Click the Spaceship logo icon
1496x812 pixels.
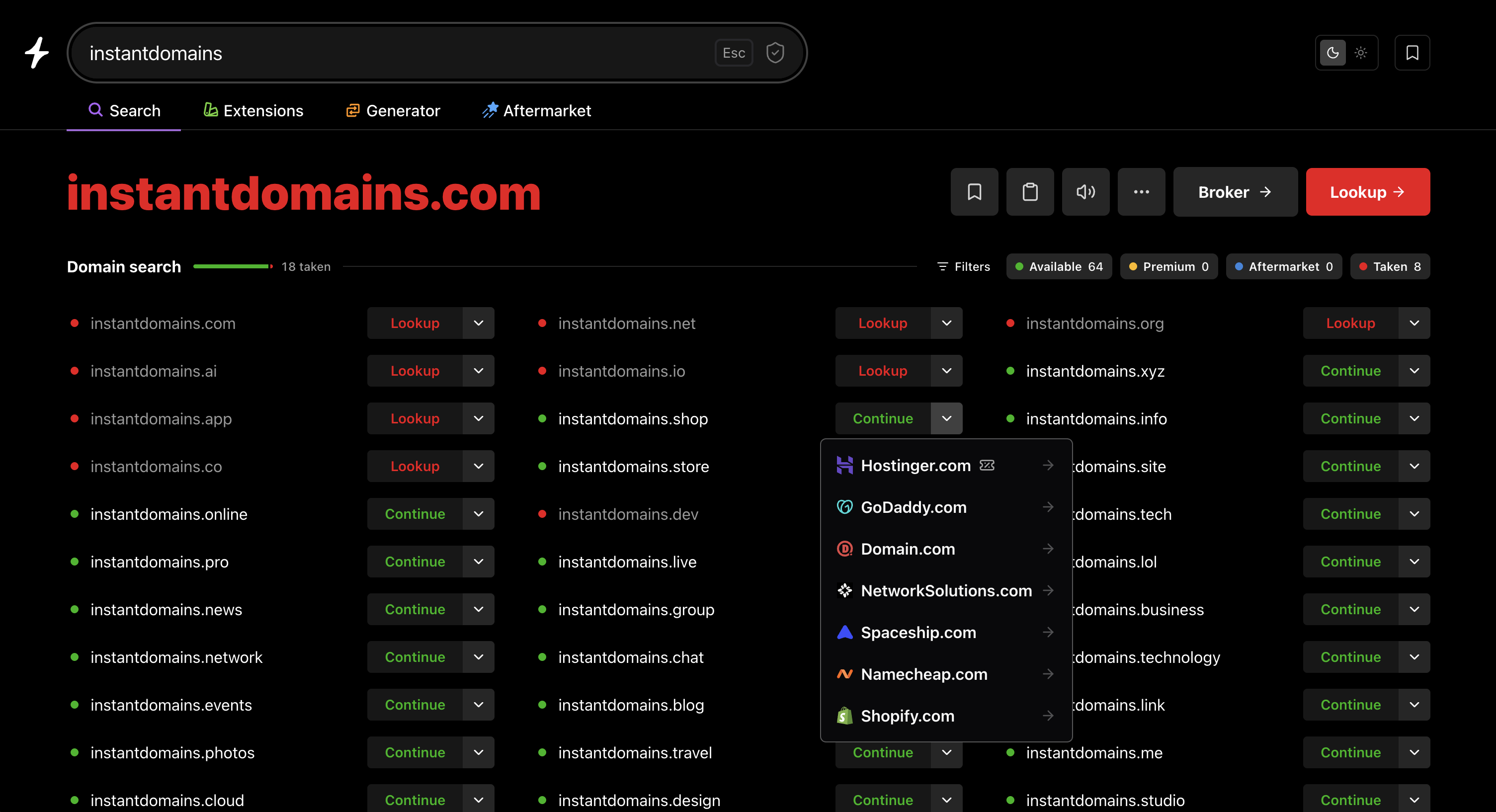(x=844, y=633)
